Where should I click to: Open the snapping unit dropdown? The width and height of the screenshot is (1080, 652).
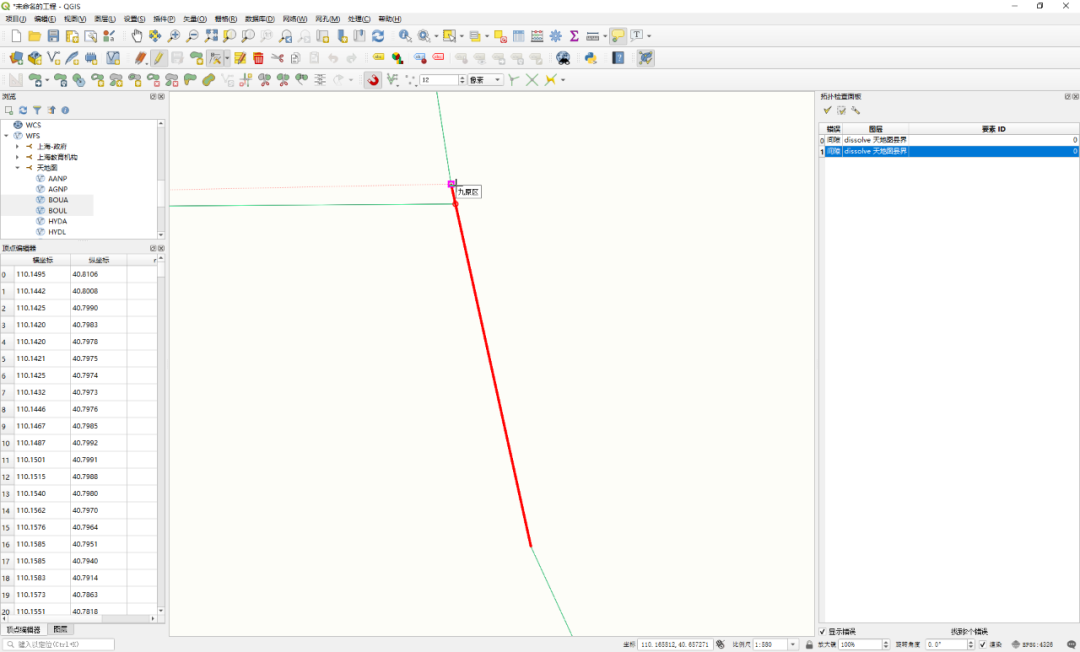(486, 80)
